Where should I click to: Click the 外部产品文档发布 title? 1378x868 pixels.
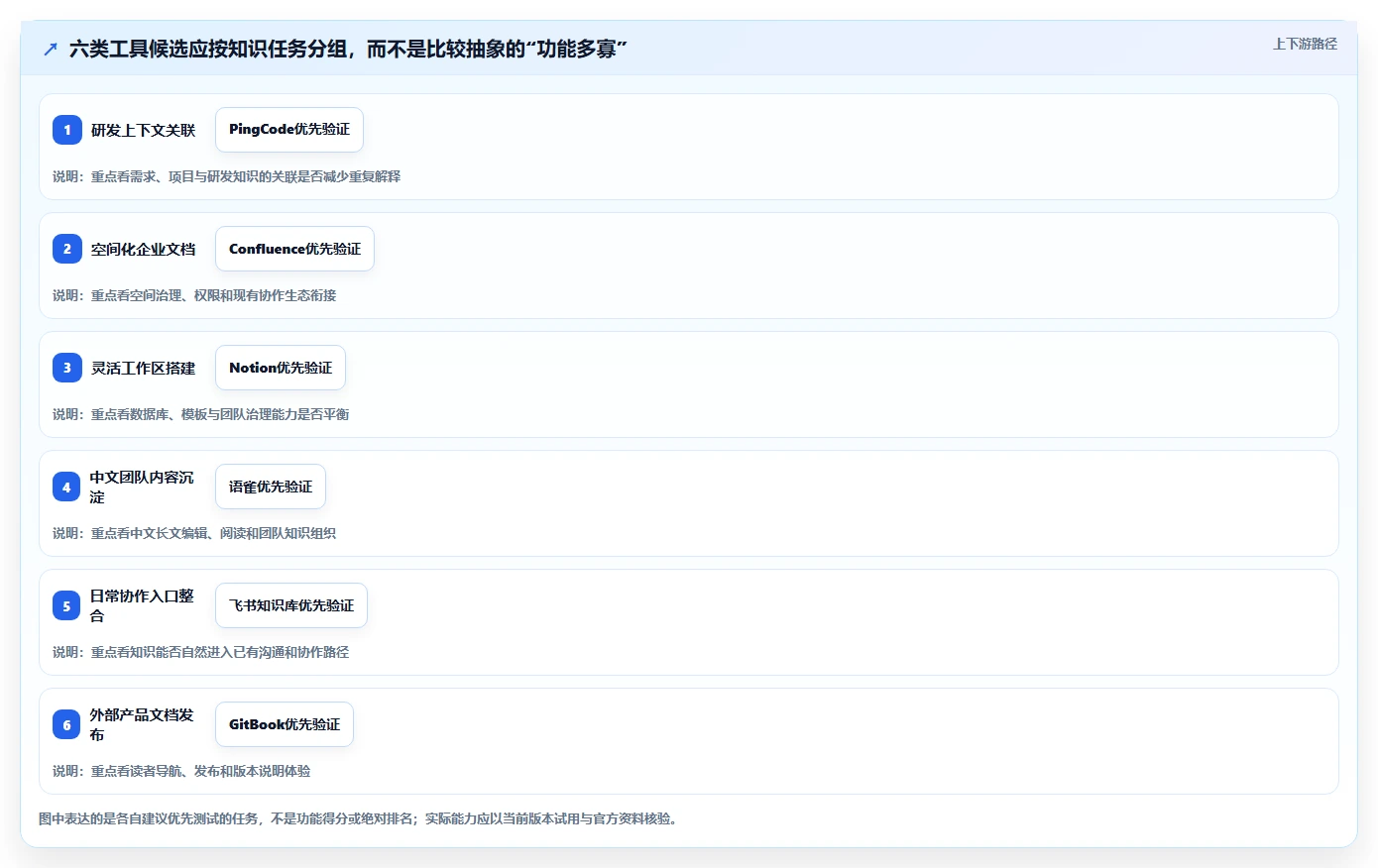click(142, 724)
